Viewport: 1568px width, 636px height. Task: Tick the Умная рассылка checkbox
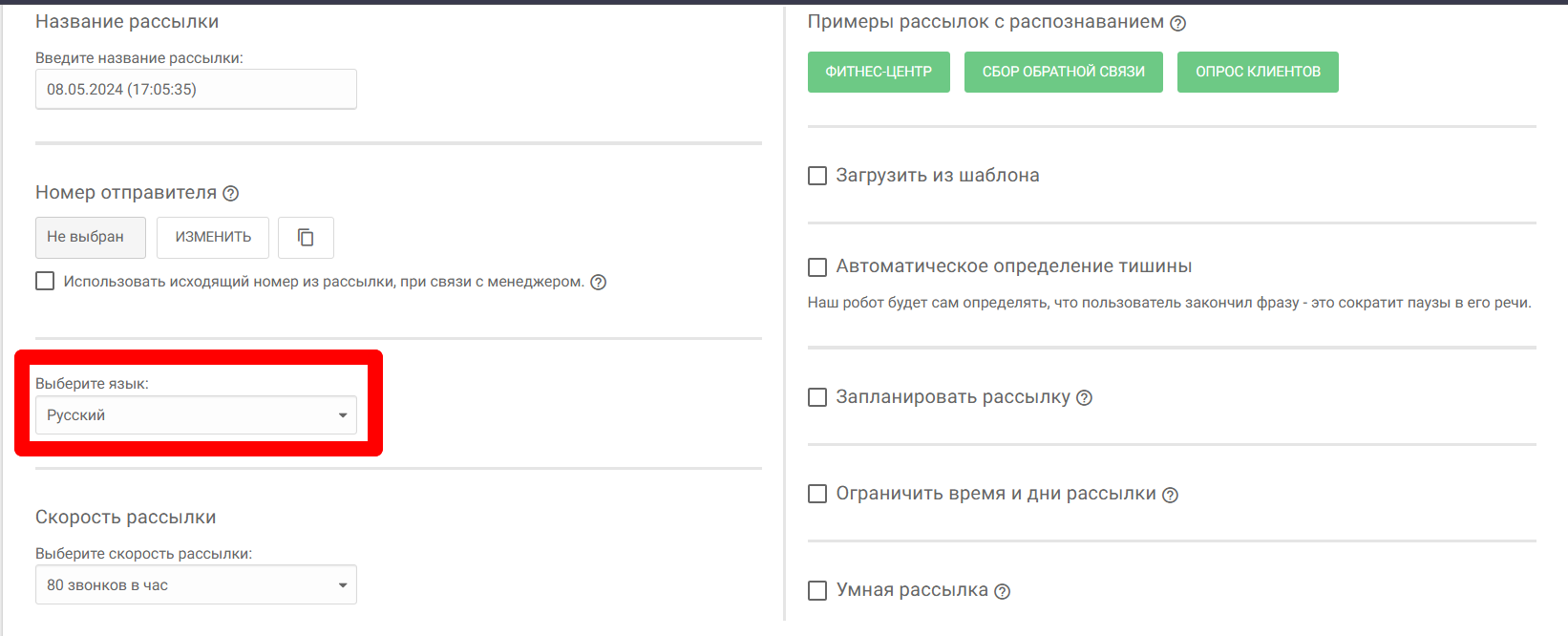[x=817, y=590]
